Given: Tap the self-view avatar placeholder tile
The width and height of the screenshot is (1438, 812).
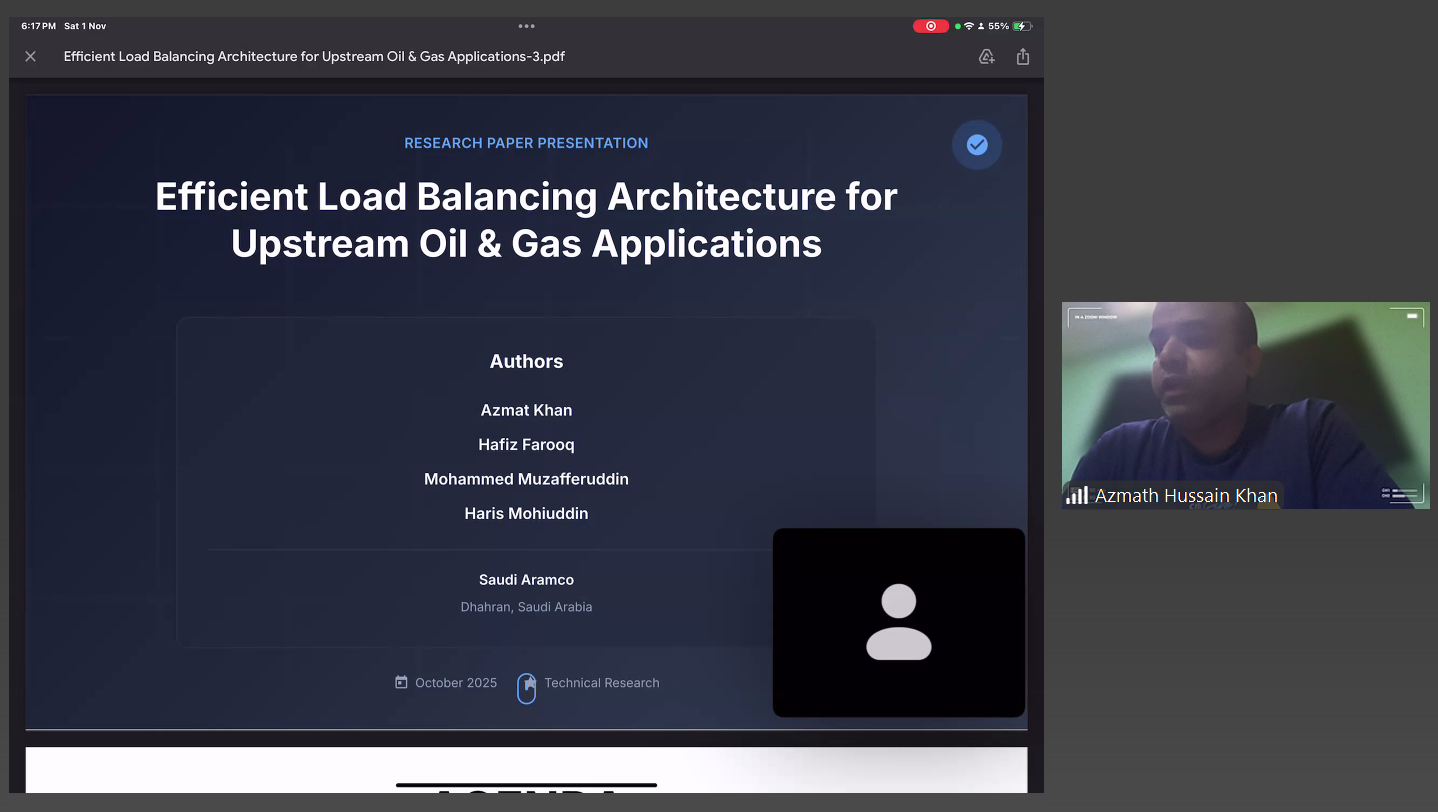Looking at the screenshot, I should (x=898, y=622).
